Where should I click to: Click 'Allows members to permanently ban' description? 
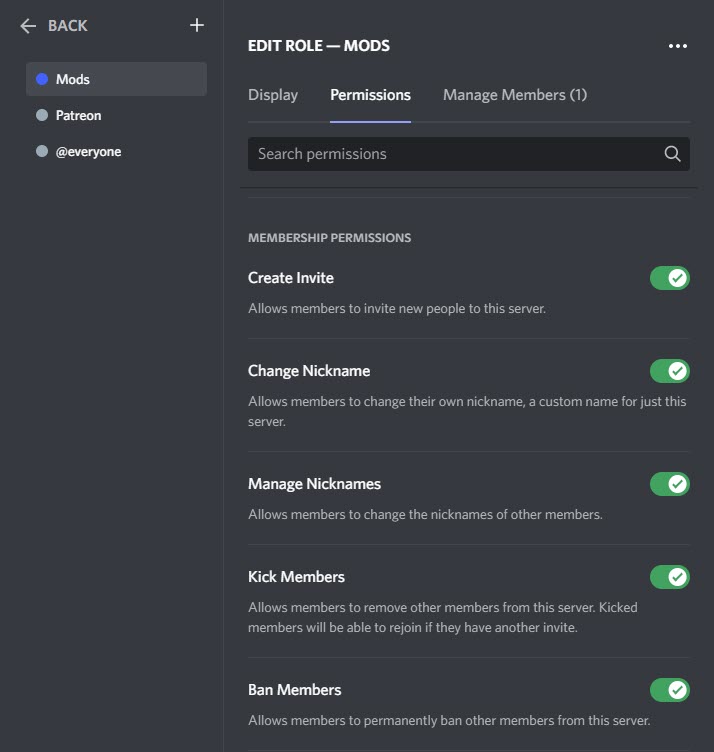[x=449, y=720]
